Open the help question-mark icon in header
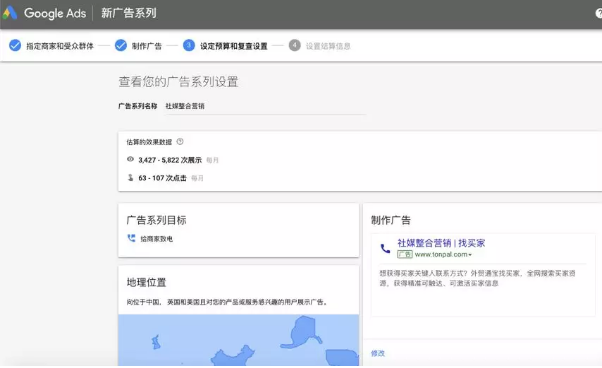This screenshot has width=602, height=368. pyautogui.click(x=599, y=13)
